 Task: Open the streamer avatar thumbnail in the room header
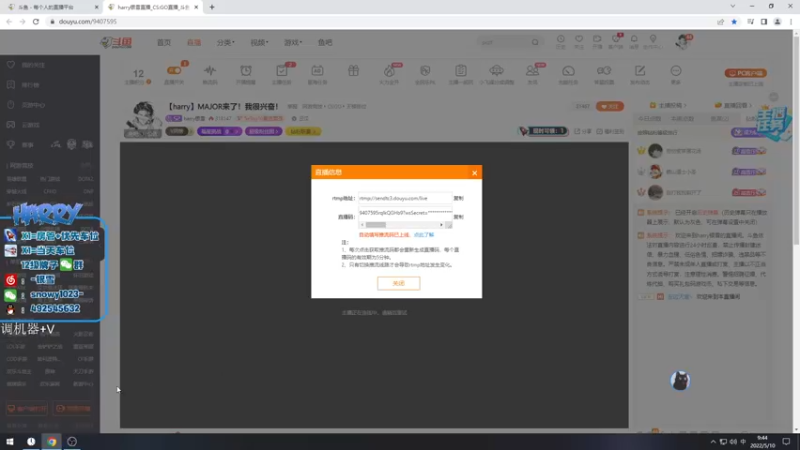point(143,119)
